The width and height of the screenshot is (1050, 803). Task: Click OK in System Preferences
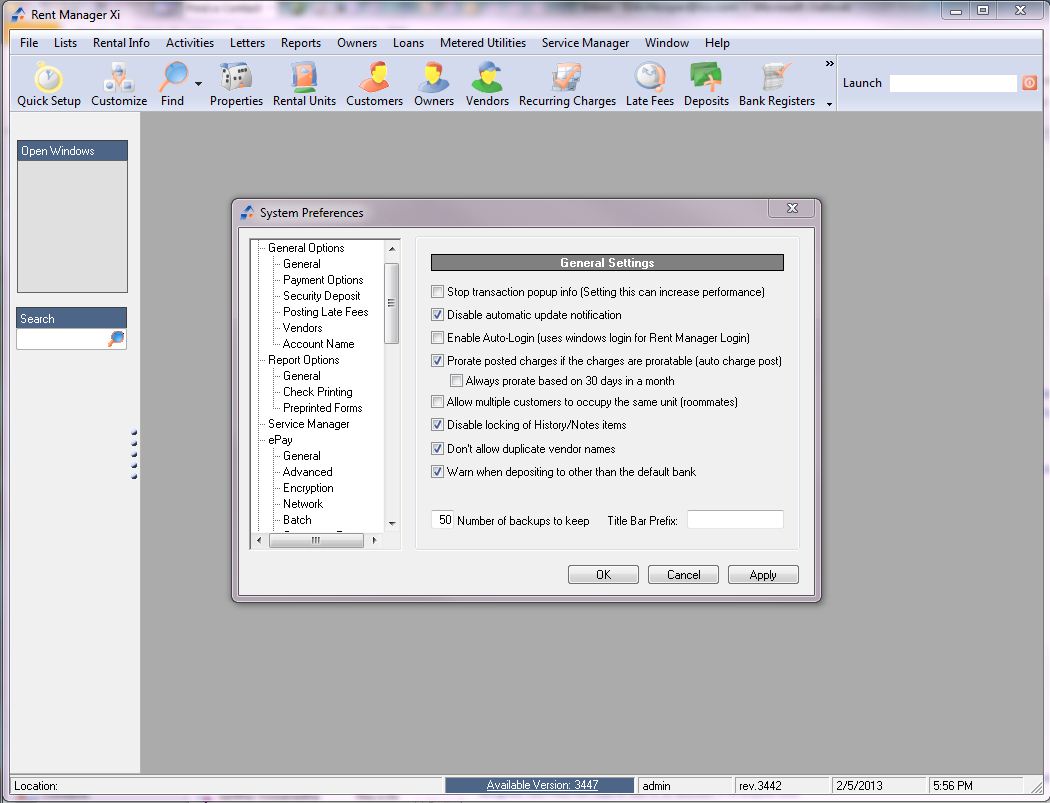[x=603, y=575]
